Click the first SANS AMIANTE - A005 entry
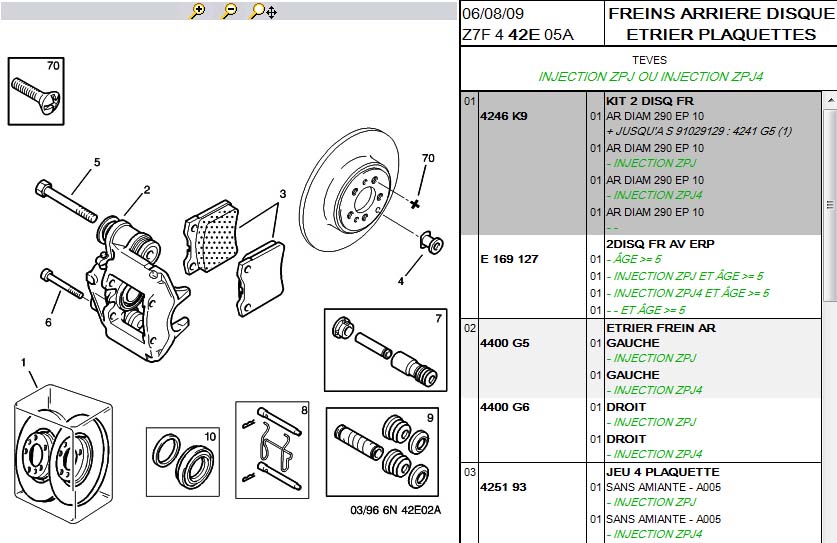Screen dimensions: 837x543 [x=664, y=487]
